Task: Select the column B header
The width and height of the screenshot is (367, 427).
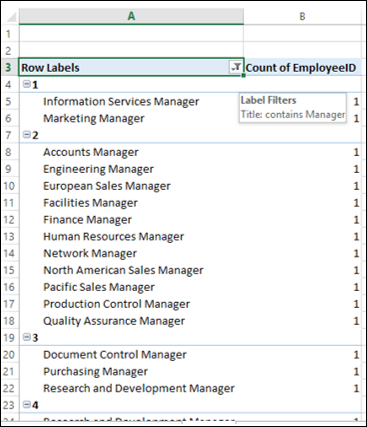Action: [x=302, y=16]
